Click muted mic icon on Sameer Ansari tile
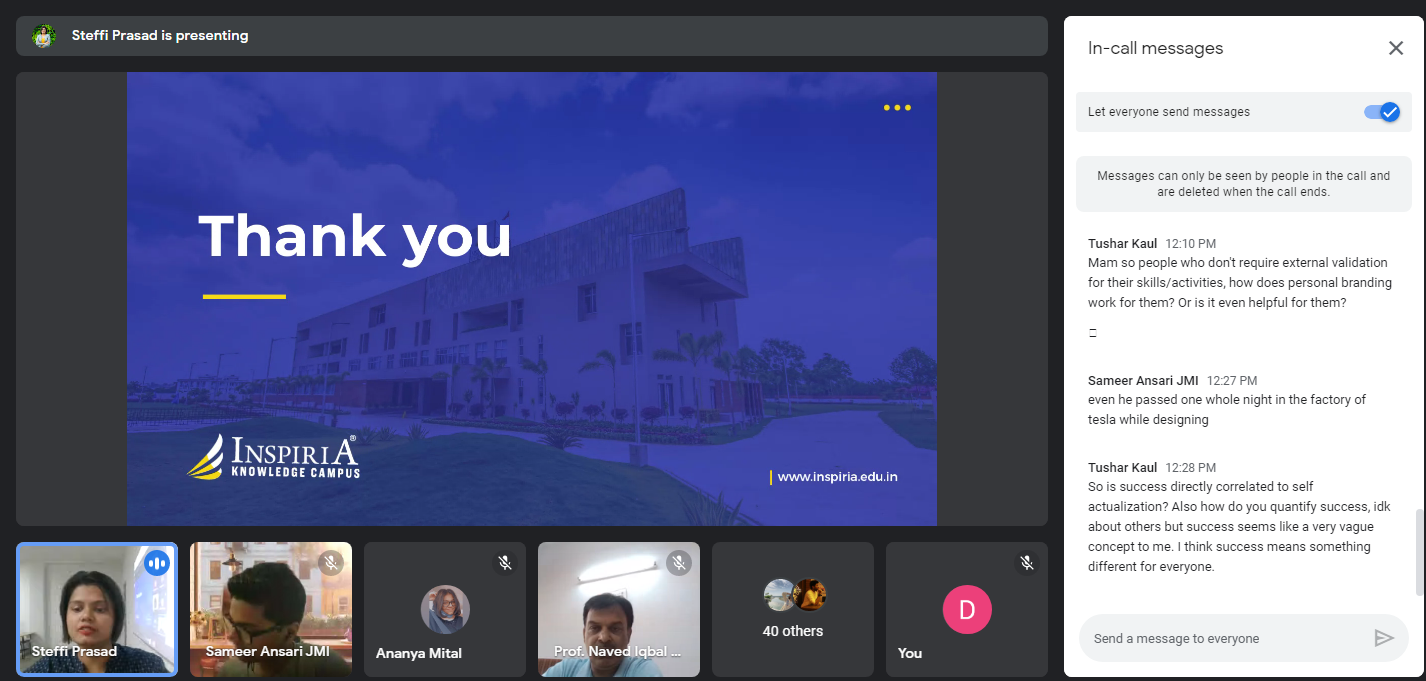 coord(331,563)
